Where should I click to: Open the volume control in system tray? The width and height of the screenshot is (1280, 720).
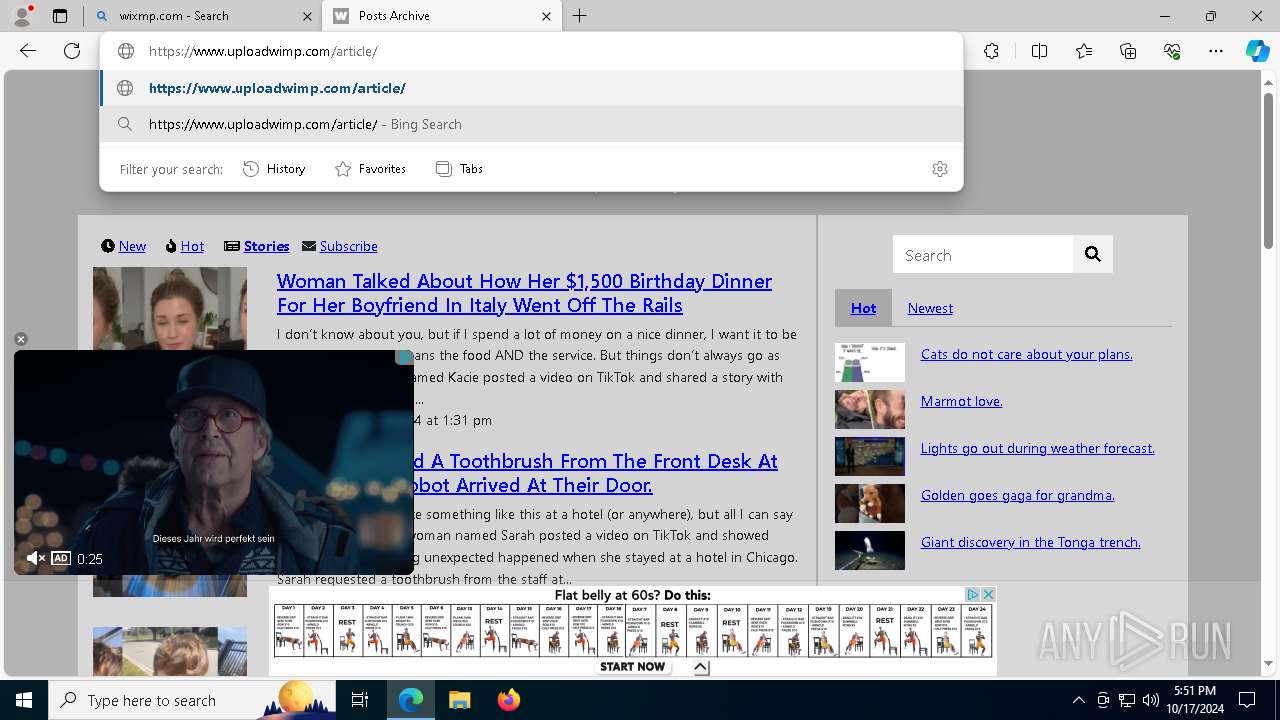1151,700
